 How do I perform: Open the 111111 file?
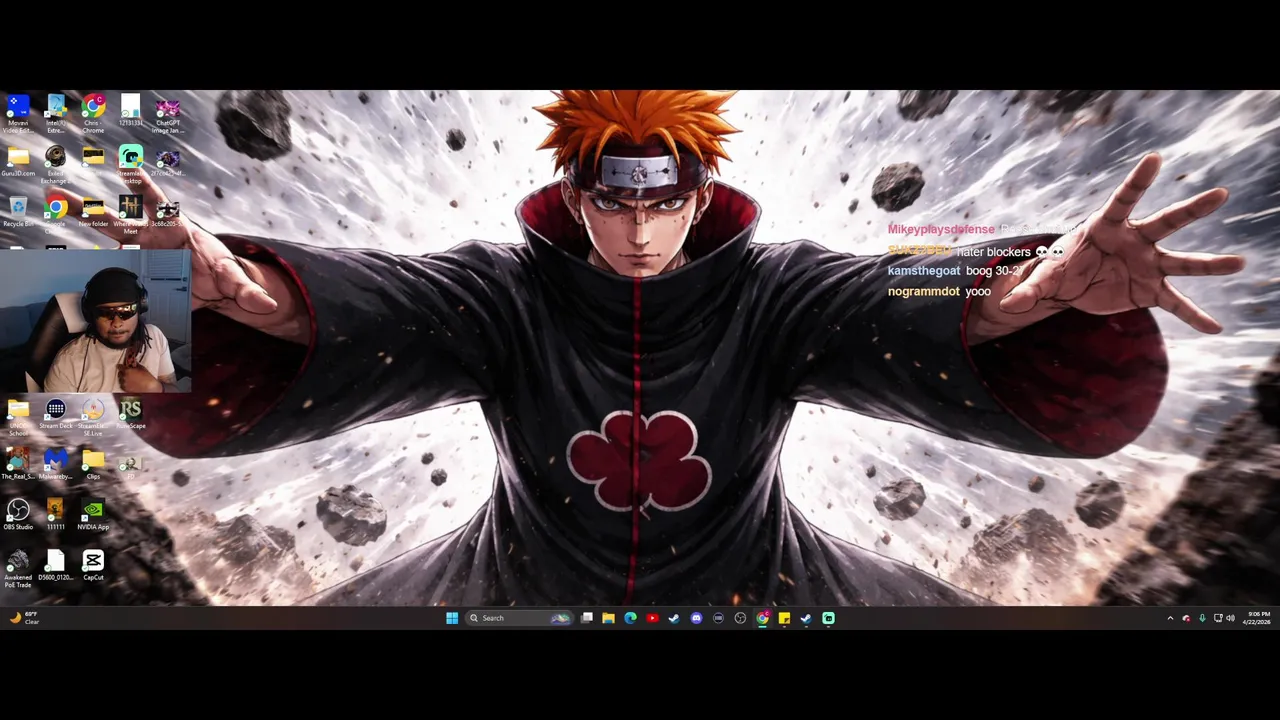55,514
